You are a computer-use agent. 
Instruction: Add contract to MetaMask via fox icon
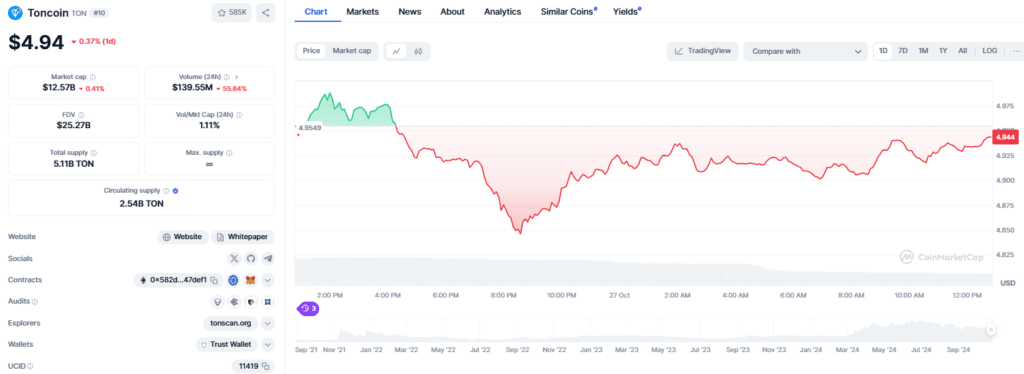pos(251,280)
